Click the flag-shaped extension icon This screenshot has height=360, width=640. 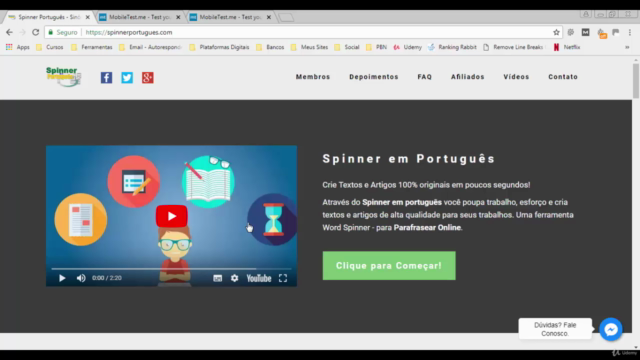pos(616,32)
